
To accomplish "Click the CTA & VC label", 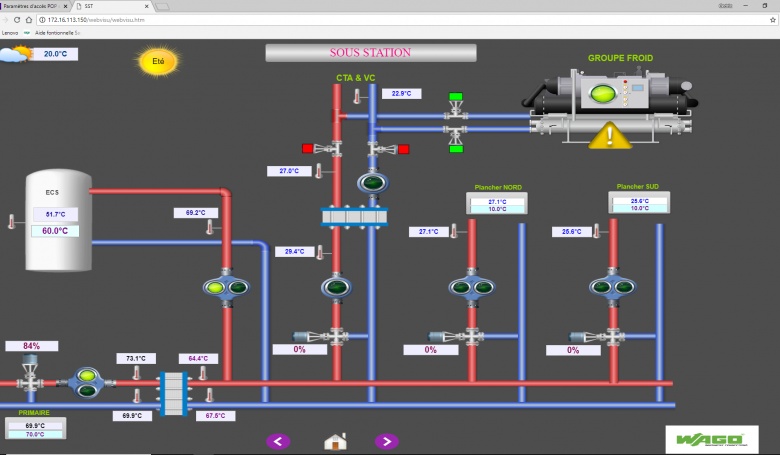I will point(356,78).
